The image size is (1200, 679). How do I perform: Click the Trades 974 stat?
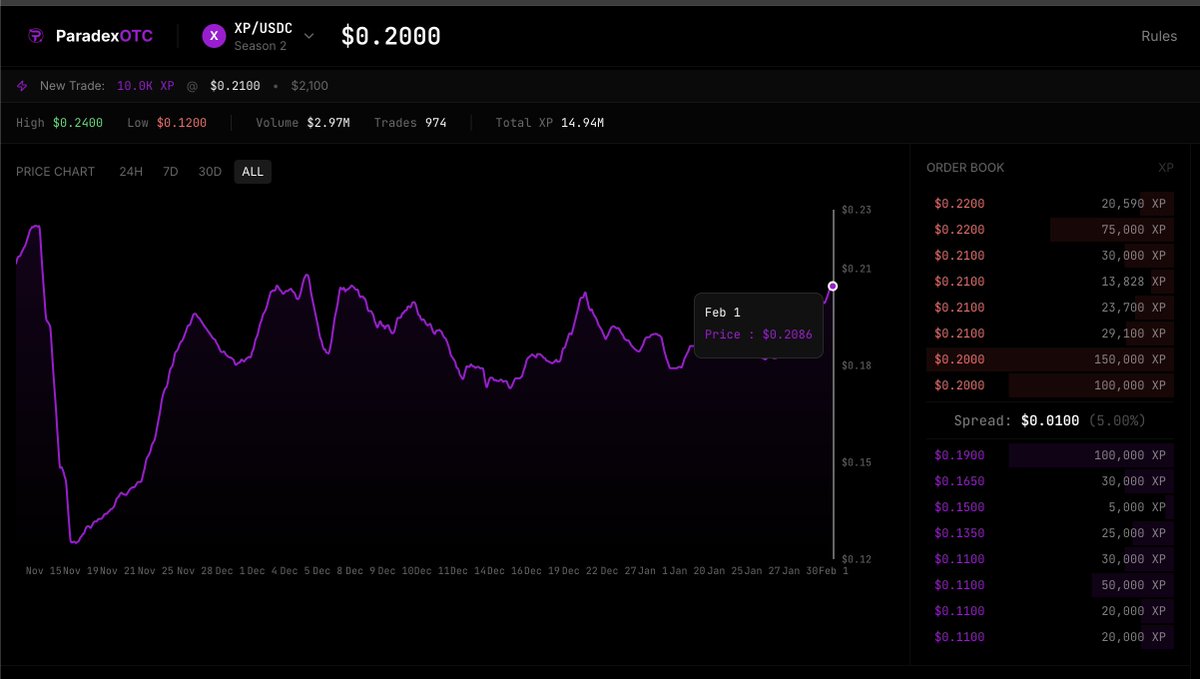[410, 123]
